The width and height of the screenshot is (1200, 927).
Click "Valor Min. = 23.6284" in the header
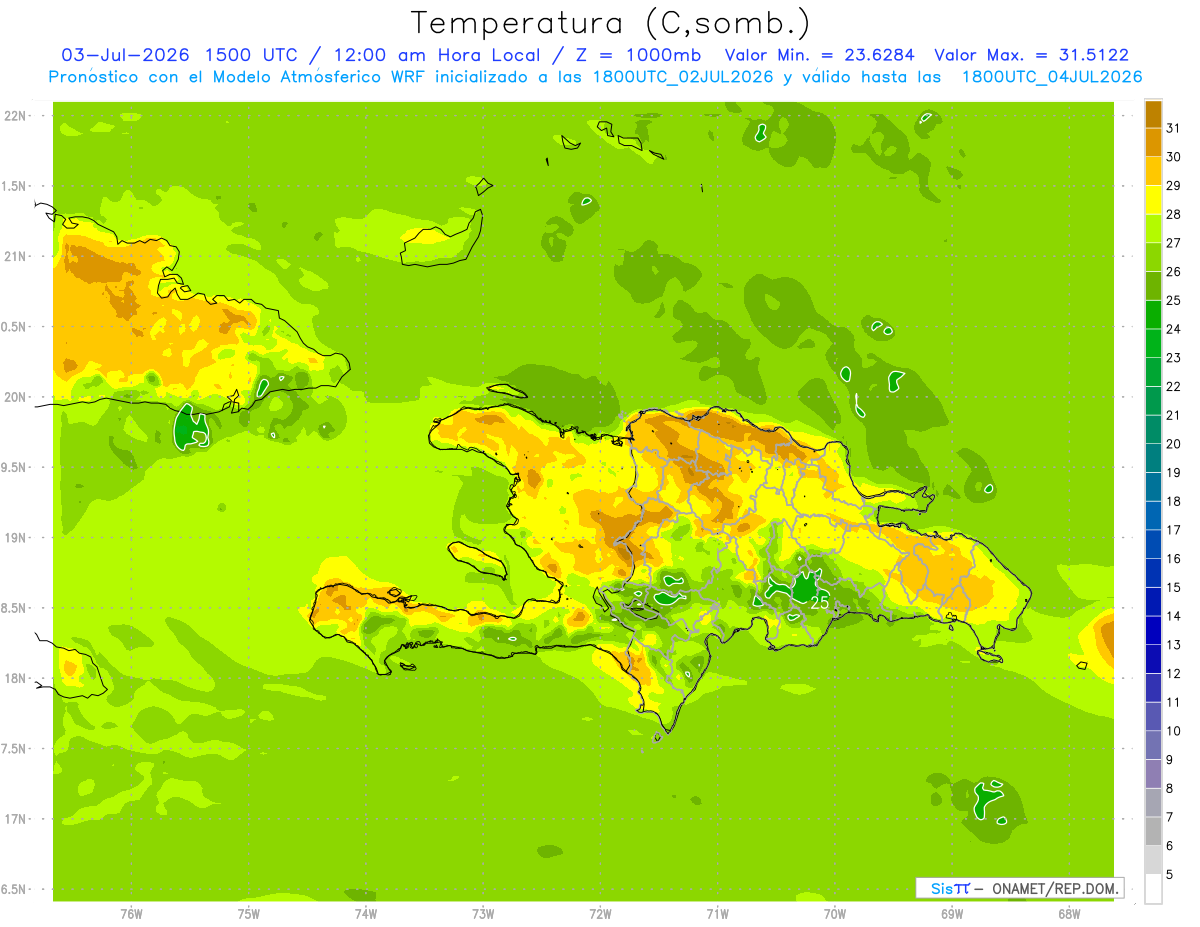pos(820,55)
